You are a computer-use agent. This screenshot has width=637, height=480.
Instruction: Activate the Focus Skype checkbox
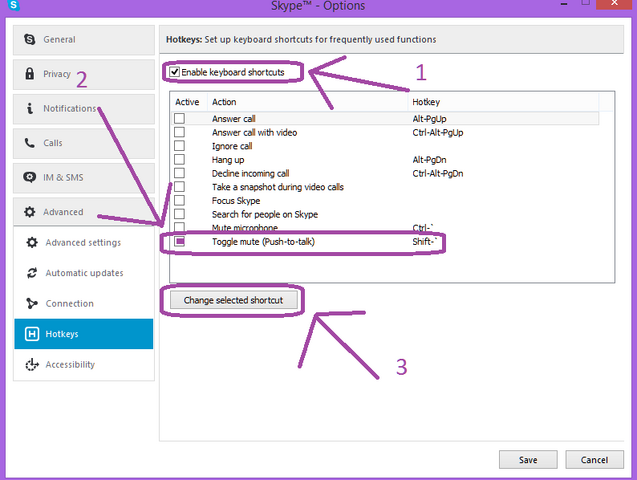[x=179, y=200]
